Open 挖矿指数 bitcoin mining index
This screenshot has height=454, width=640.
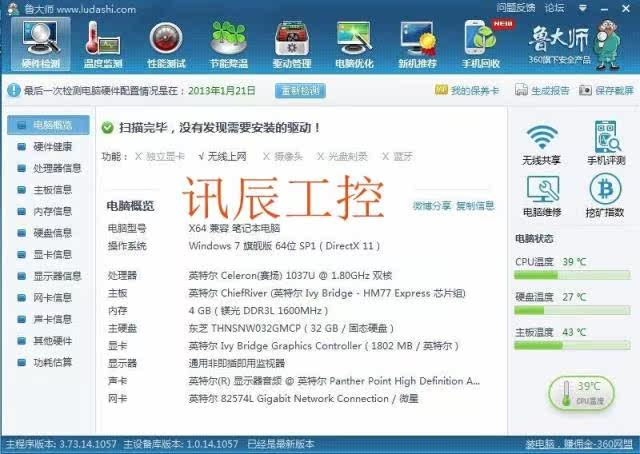(605, 195)
